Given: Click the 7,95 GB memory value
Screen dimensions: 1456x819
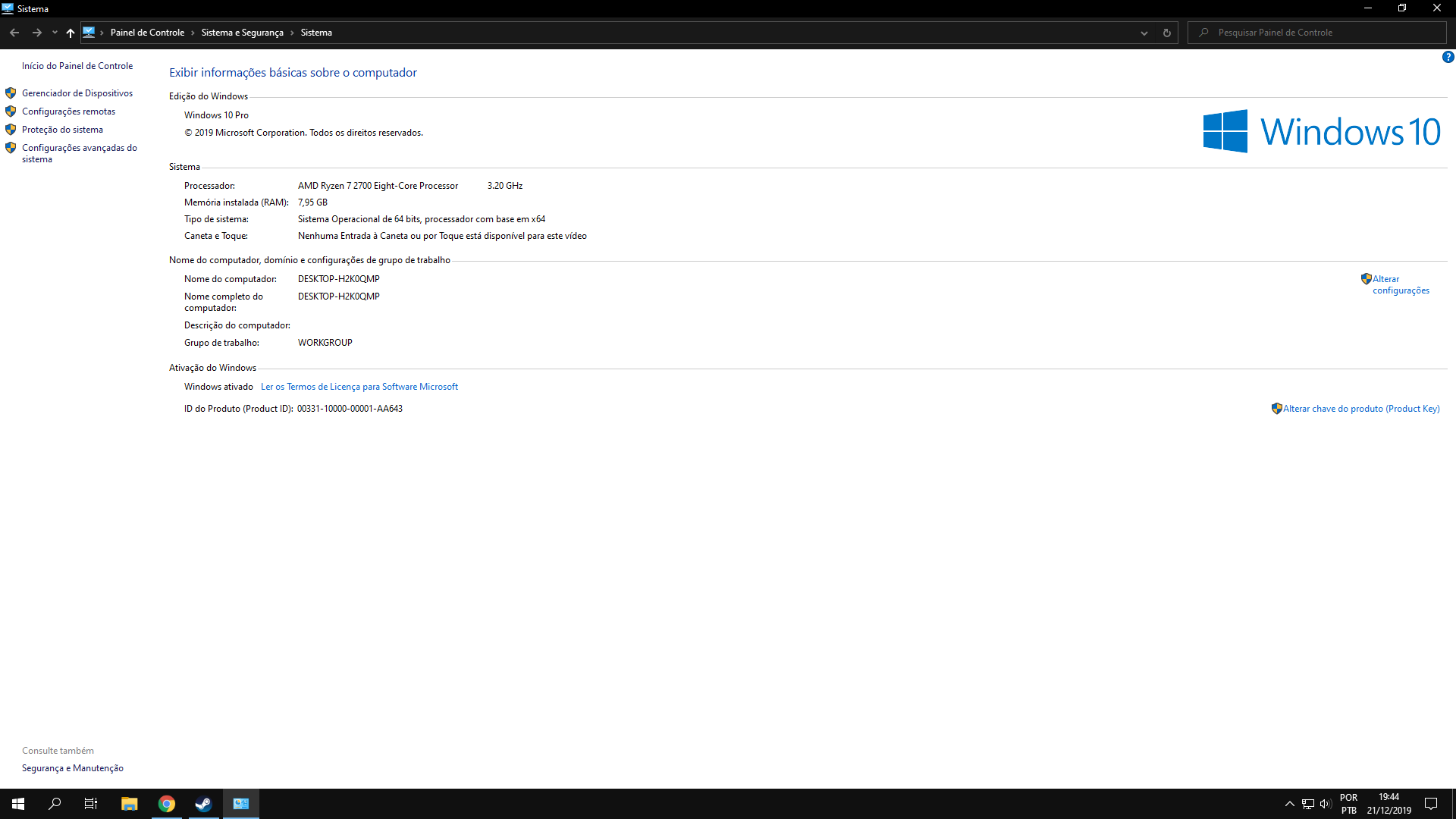Looking at the screenshot, I should 312,202.
